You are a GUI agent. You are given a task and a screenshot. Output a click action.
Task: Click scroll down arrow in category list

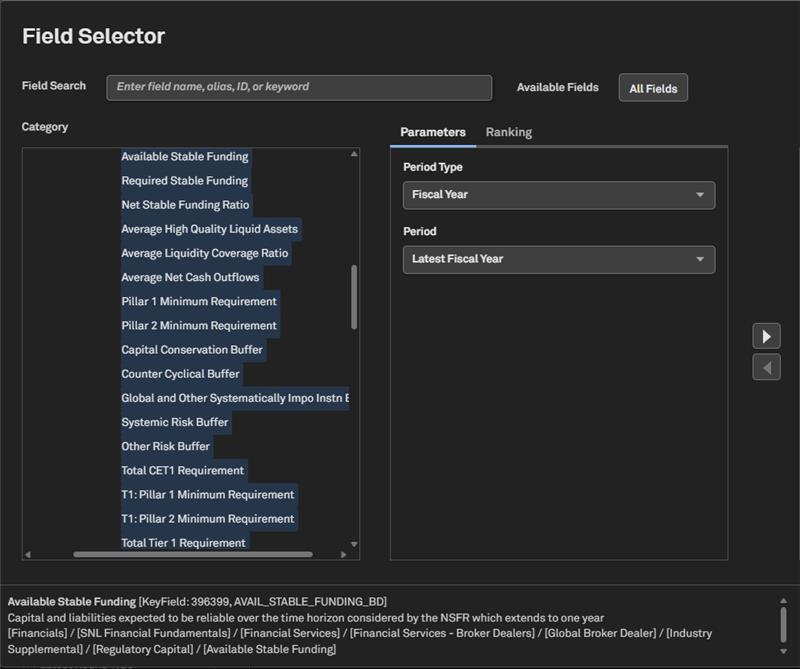(x=354, y=544)
